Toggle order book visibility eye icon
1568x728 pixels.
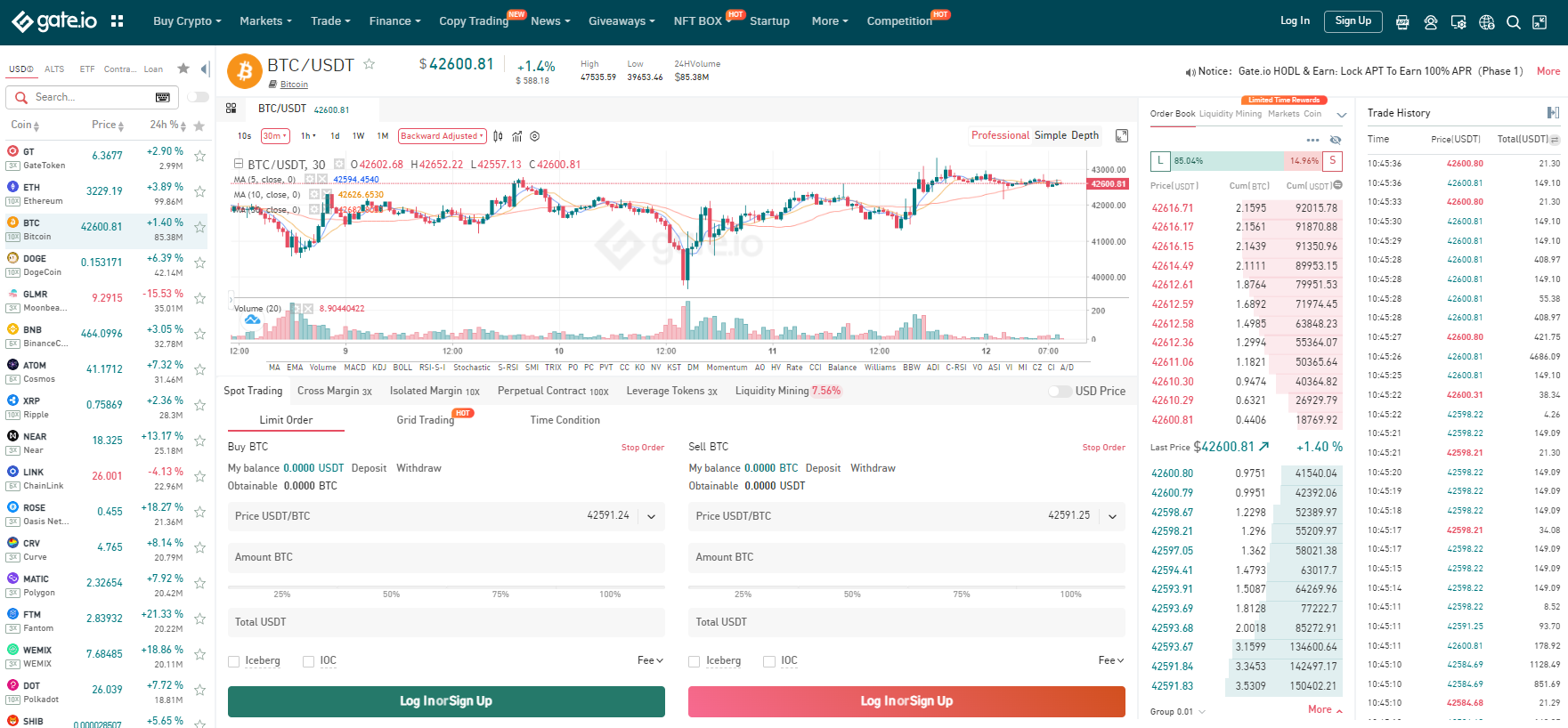click(1336, 140)
